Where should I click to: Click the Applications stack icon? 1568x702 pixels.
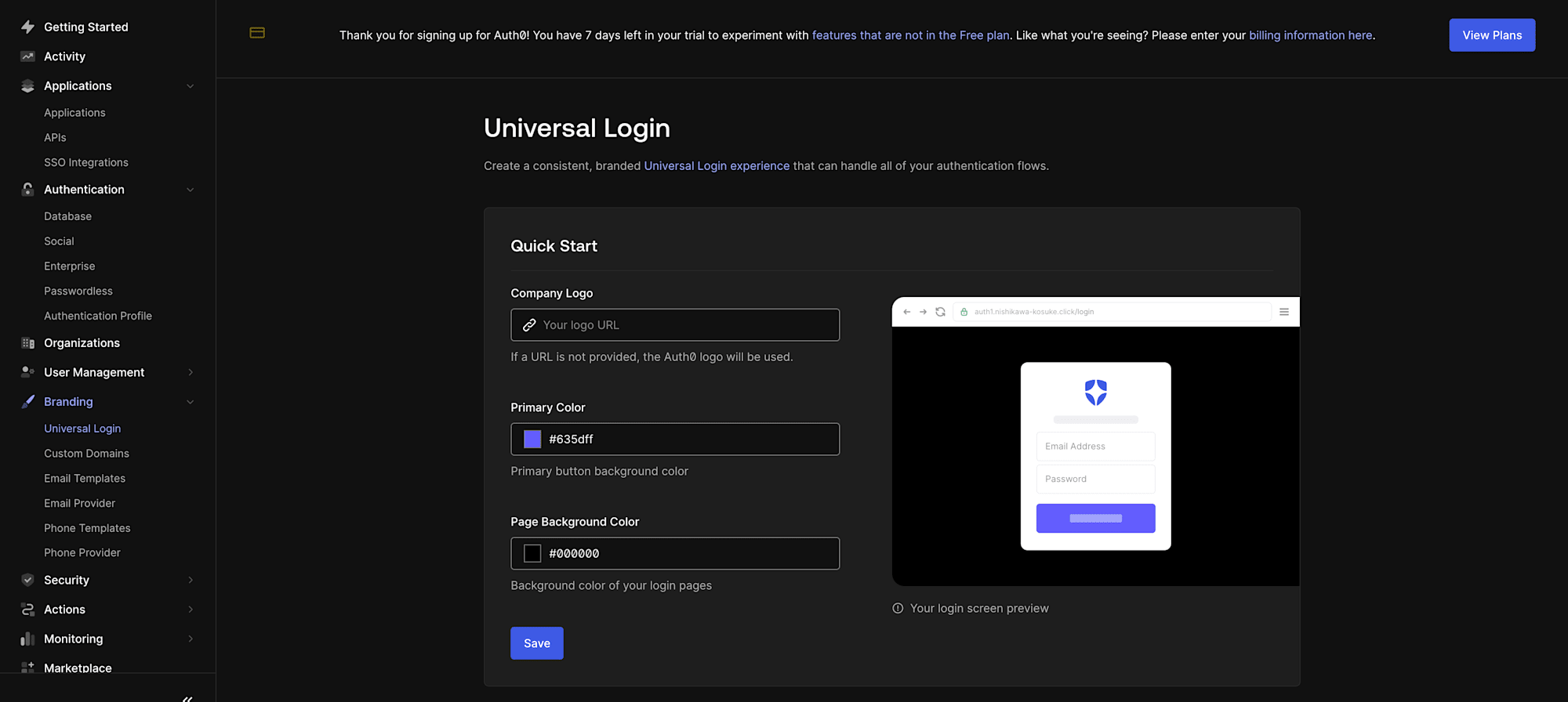(28, 85)
